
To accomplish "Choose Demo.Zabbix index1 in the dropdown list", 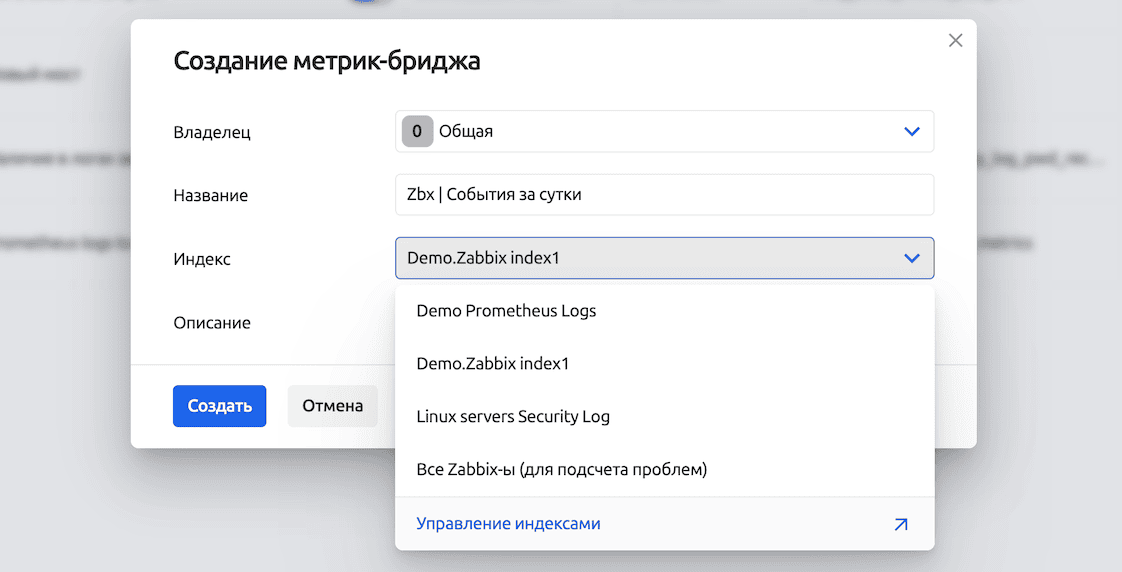I will click(492, 364).
